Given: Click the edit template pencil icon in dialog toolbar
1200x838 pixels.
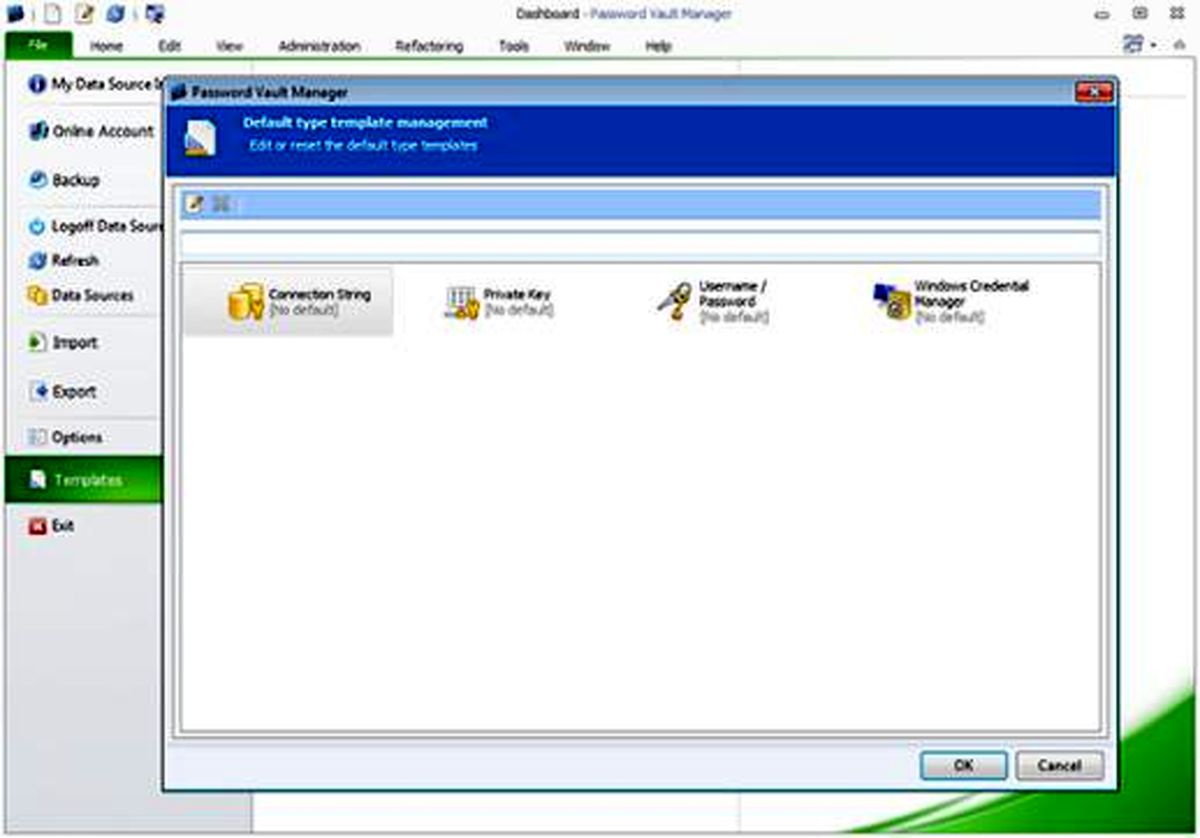Looking at the screenshot, I should click(195, 204).
